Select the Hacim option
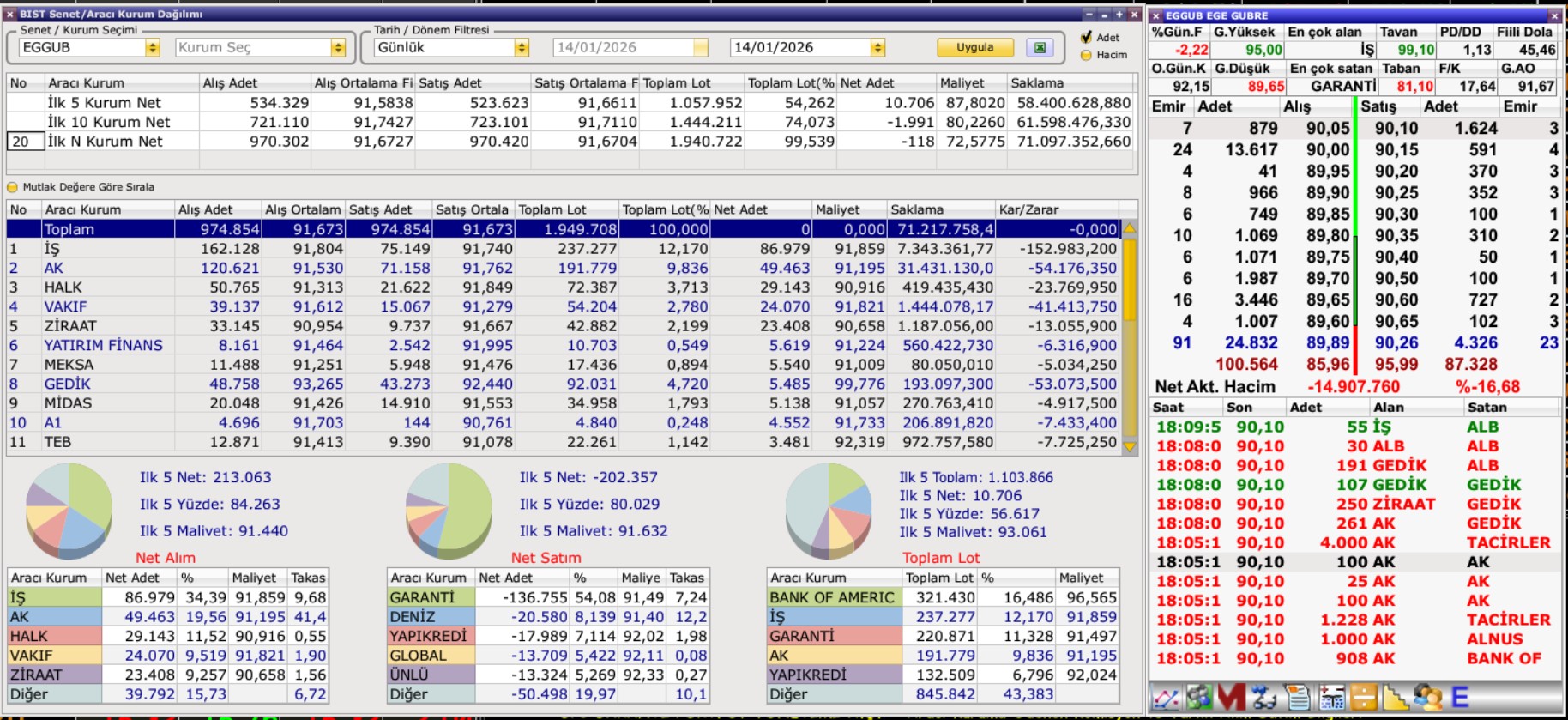Screen dimensions: 1568x720 pyautogui.click(x=1087, y=55)
